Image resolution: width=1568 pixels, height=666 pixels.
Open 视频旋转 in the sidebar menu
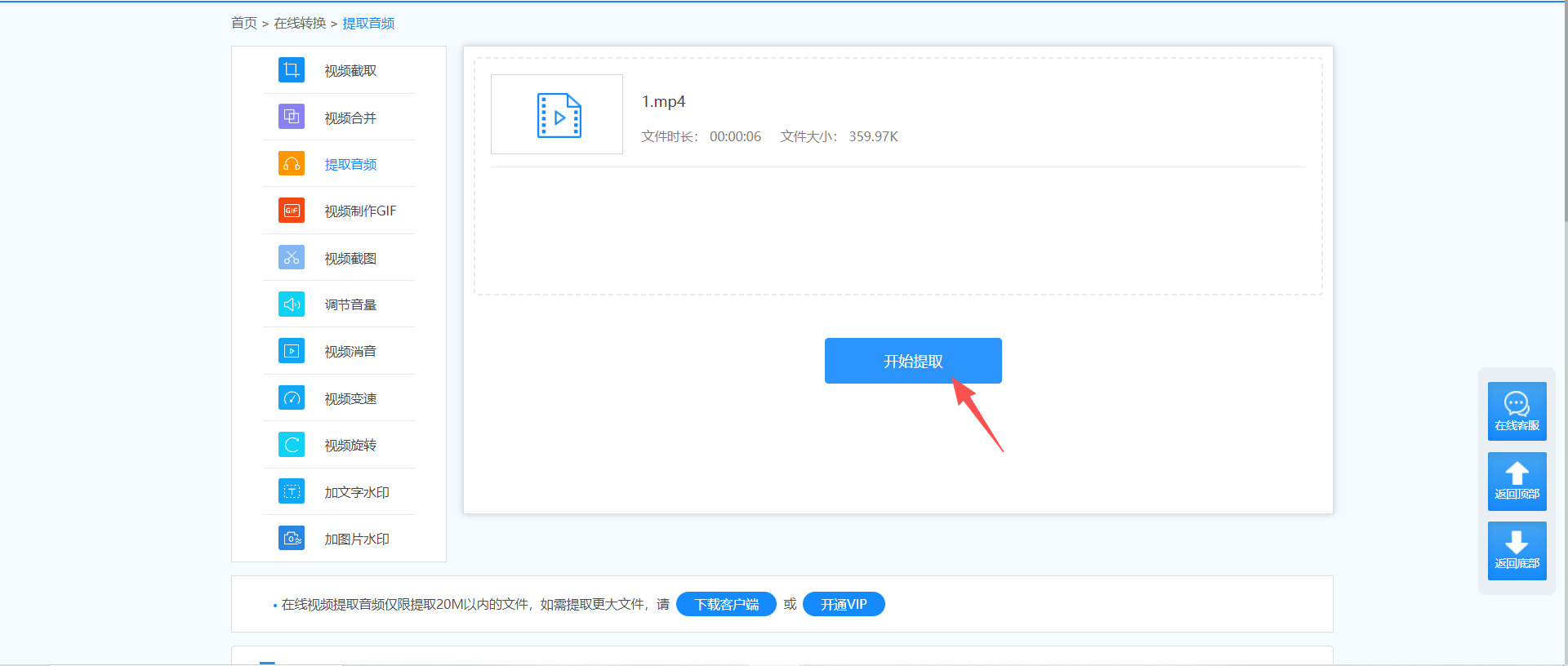tap(350, 446)
